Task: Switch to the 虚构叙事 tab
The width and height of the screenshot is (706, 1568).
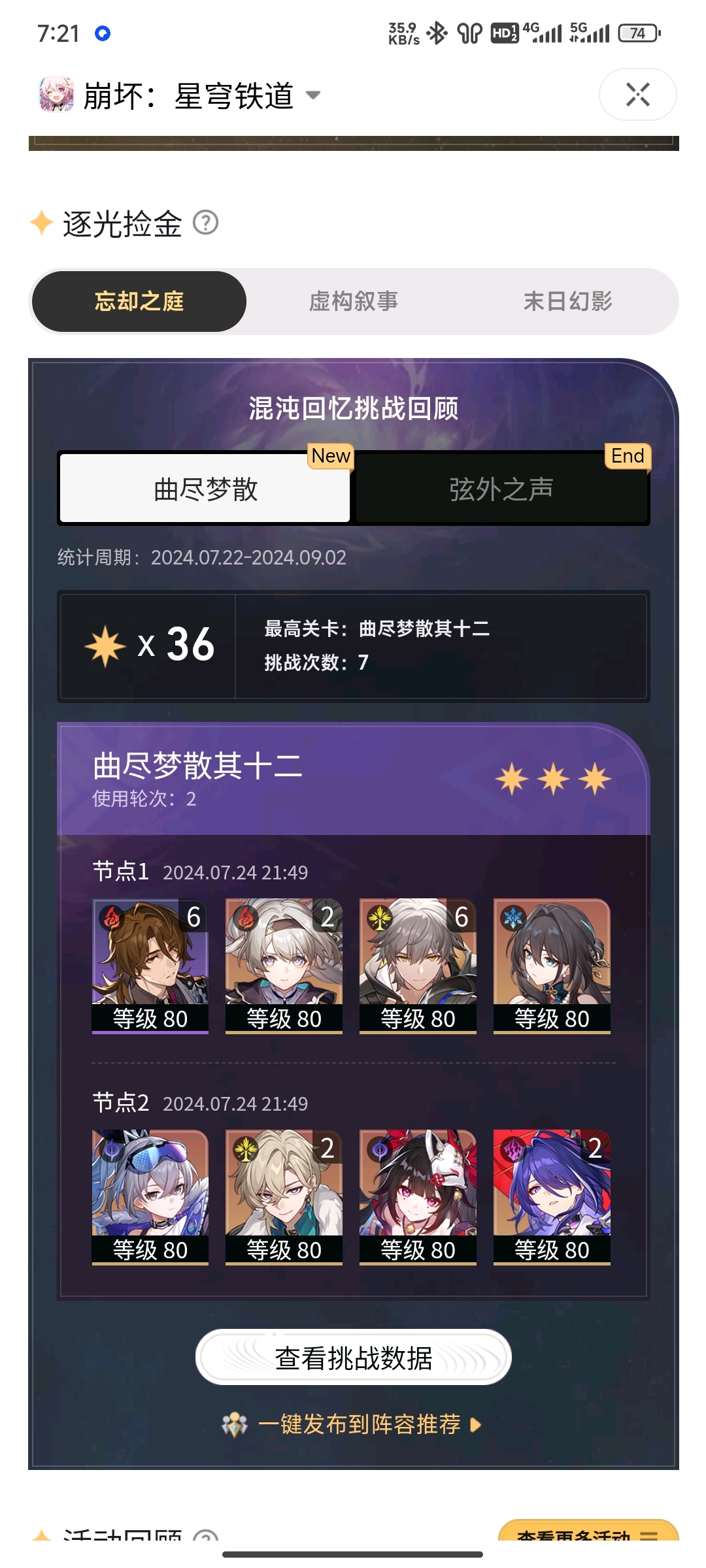Action: [354, 301]
